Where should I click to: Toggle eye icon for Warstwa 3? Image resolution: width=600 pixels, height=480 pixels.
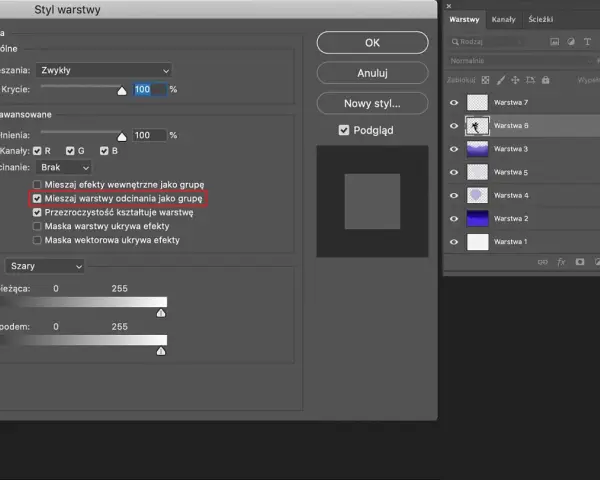point(454,149)
